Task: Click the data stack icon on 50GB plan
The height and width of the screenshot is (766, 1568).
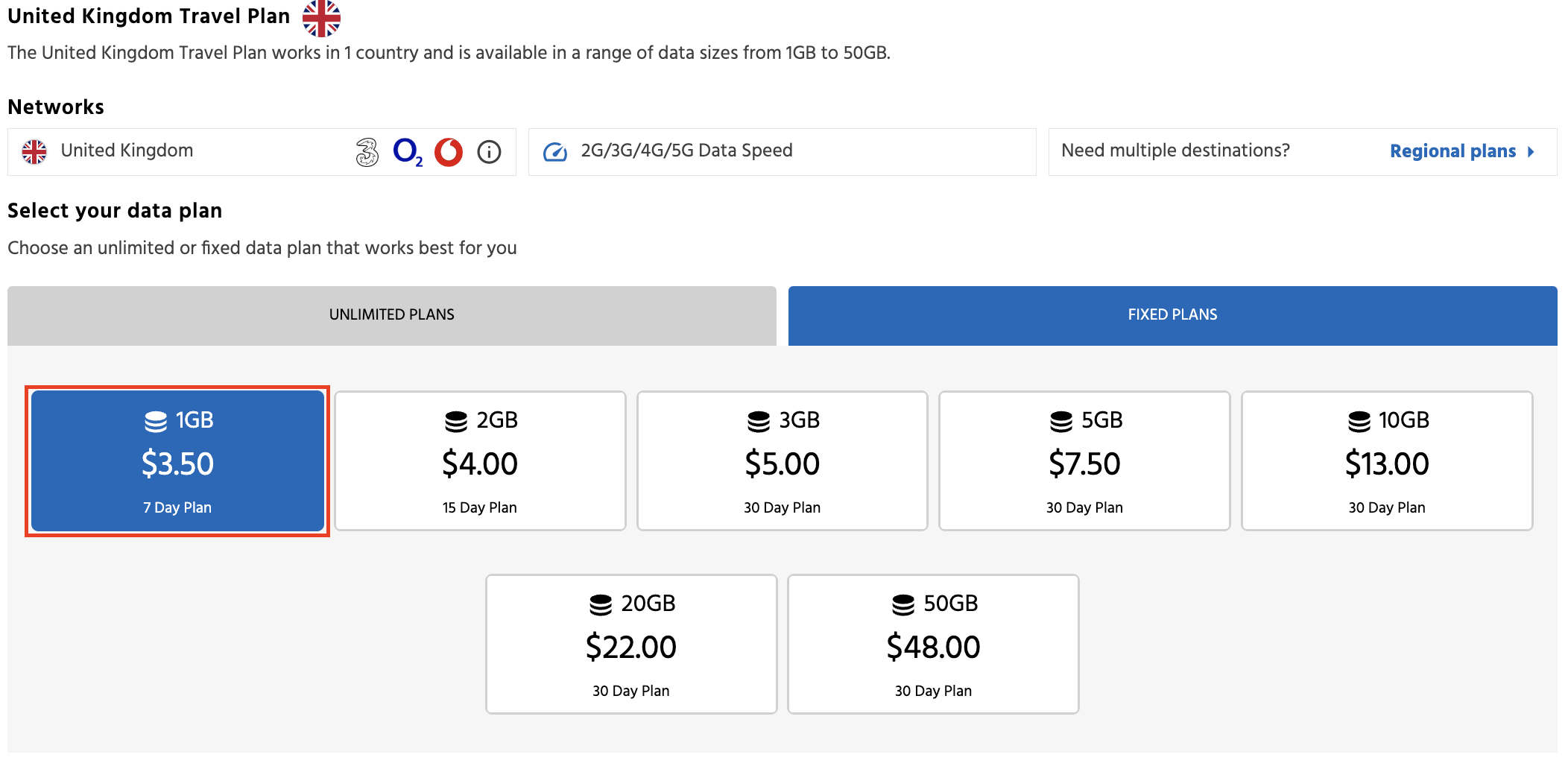Action: [903, 604]
